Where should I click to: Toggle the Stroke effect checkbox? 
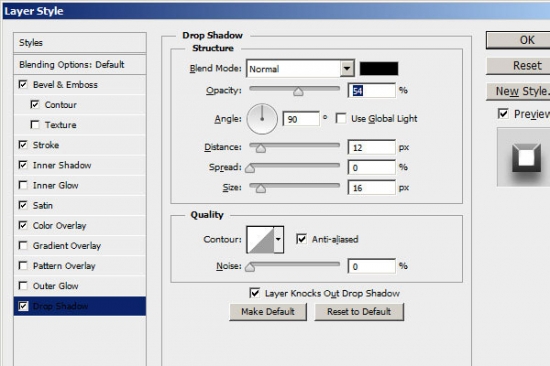coord(23,145)
